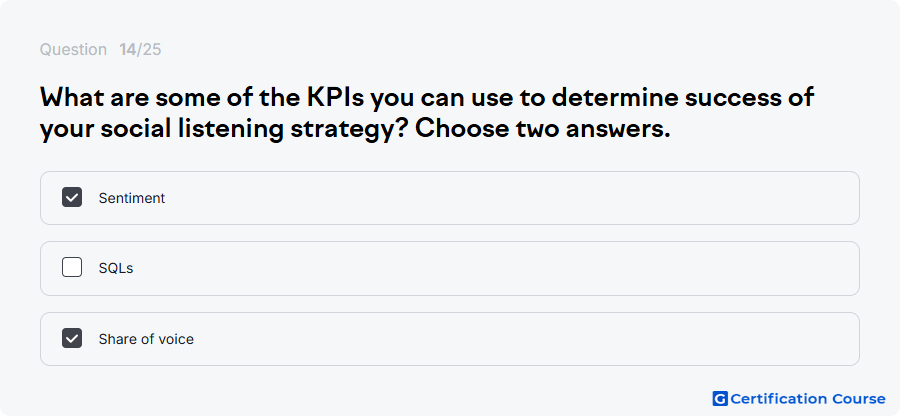Click the blue G logo icon
Image resolution: width=900 pixels, height=416 pixels.
coord(720,399)
